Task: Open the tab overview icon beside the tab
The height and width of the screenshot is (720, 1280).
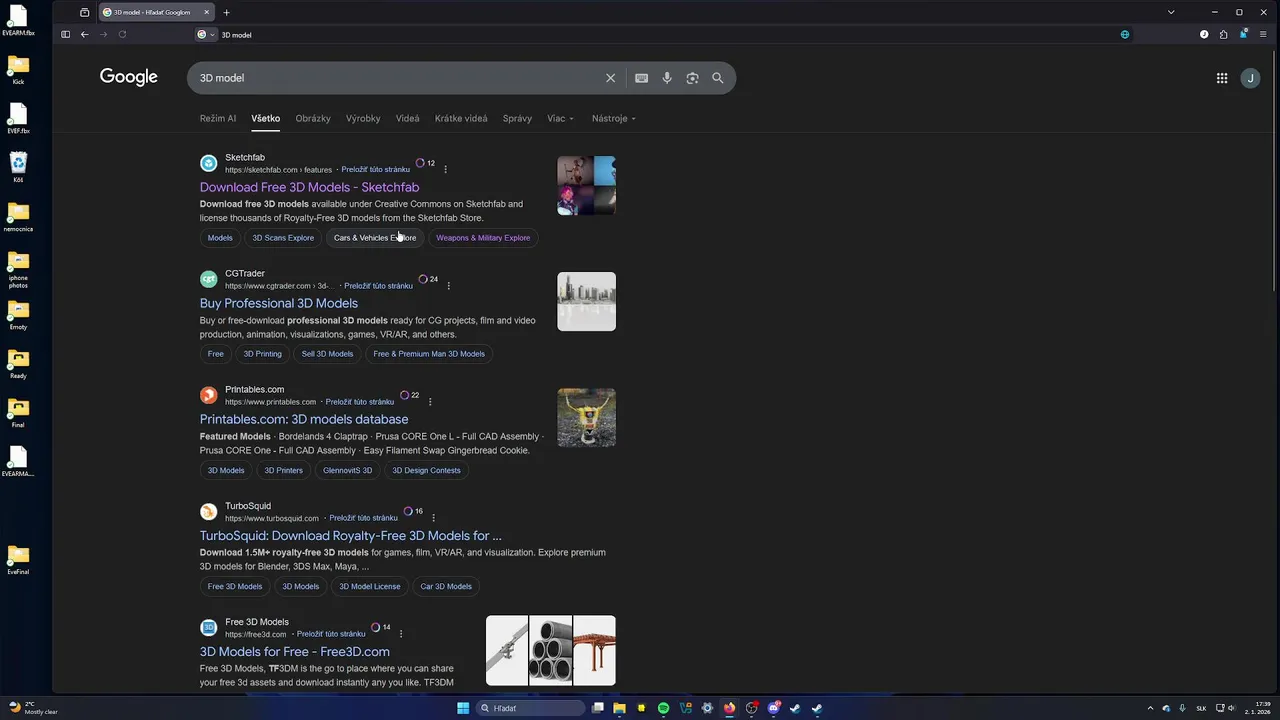Action: coord(84,12)
